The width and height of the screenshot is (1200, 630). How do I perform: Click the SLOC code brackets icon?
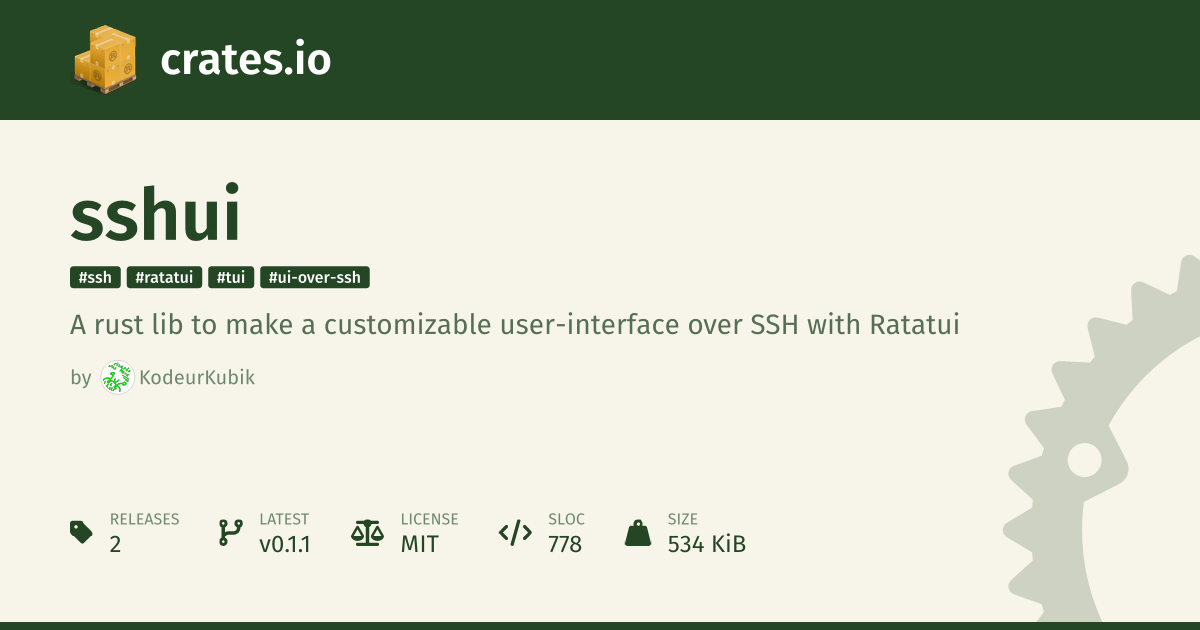(515, 532)
